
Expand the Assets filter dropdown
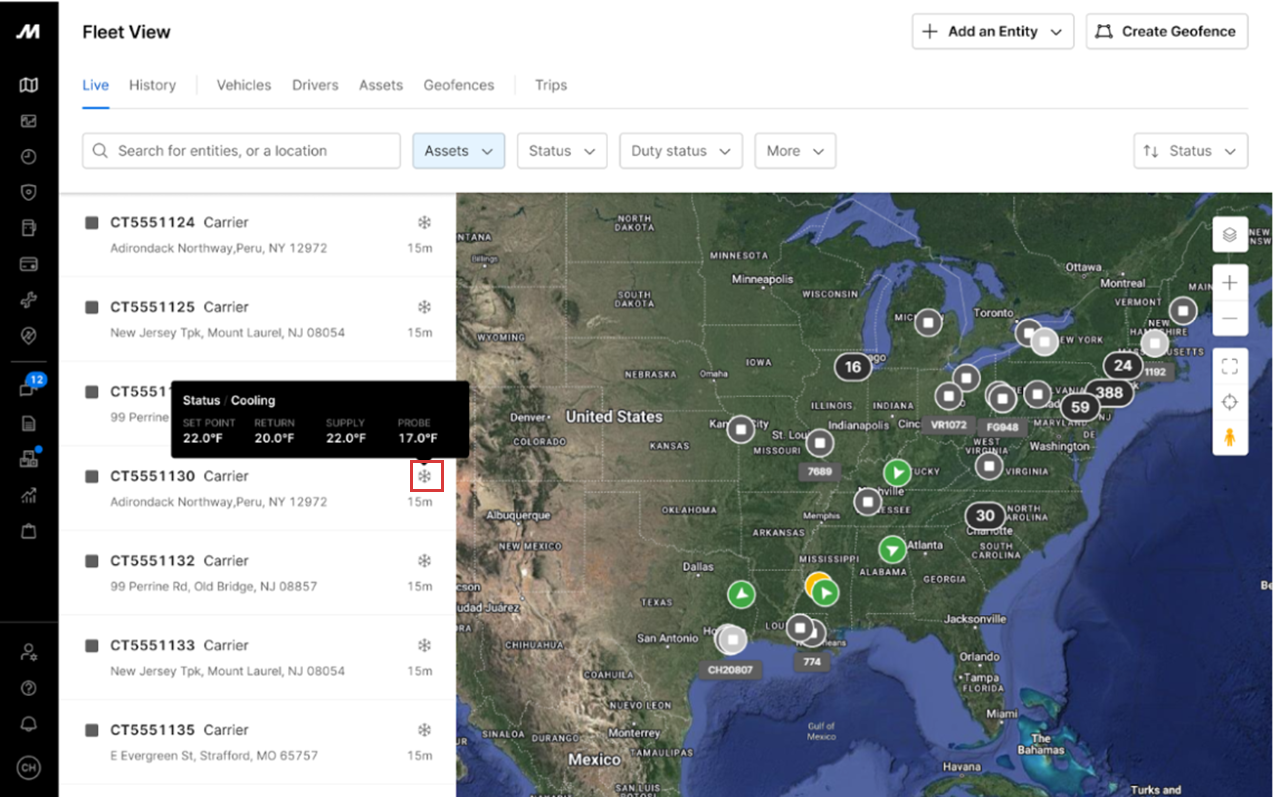click(x=458, y=151)
